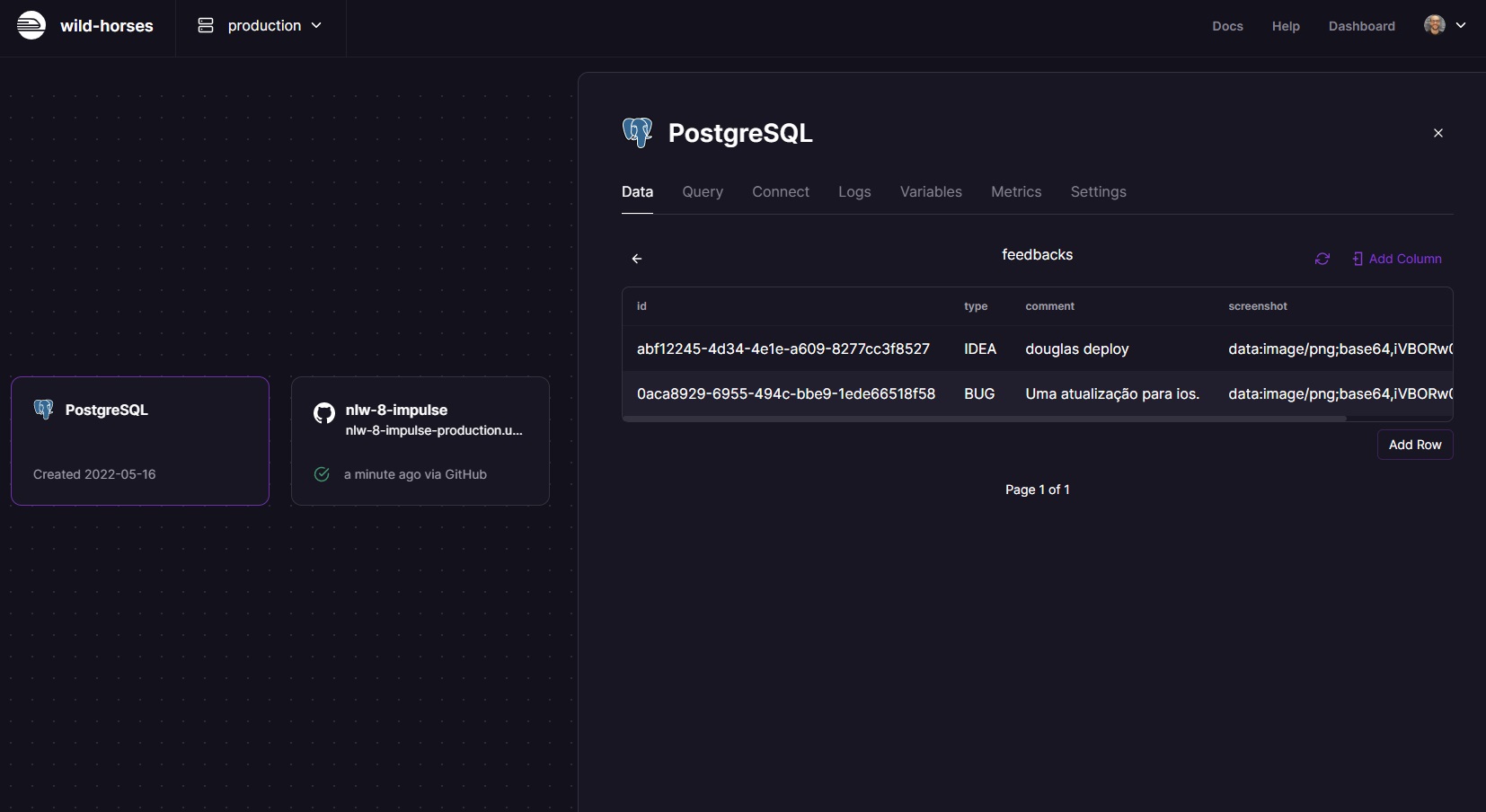Switch to the Query tab
The height and width of the screenshot is (812, 1486).
point(703,192)
